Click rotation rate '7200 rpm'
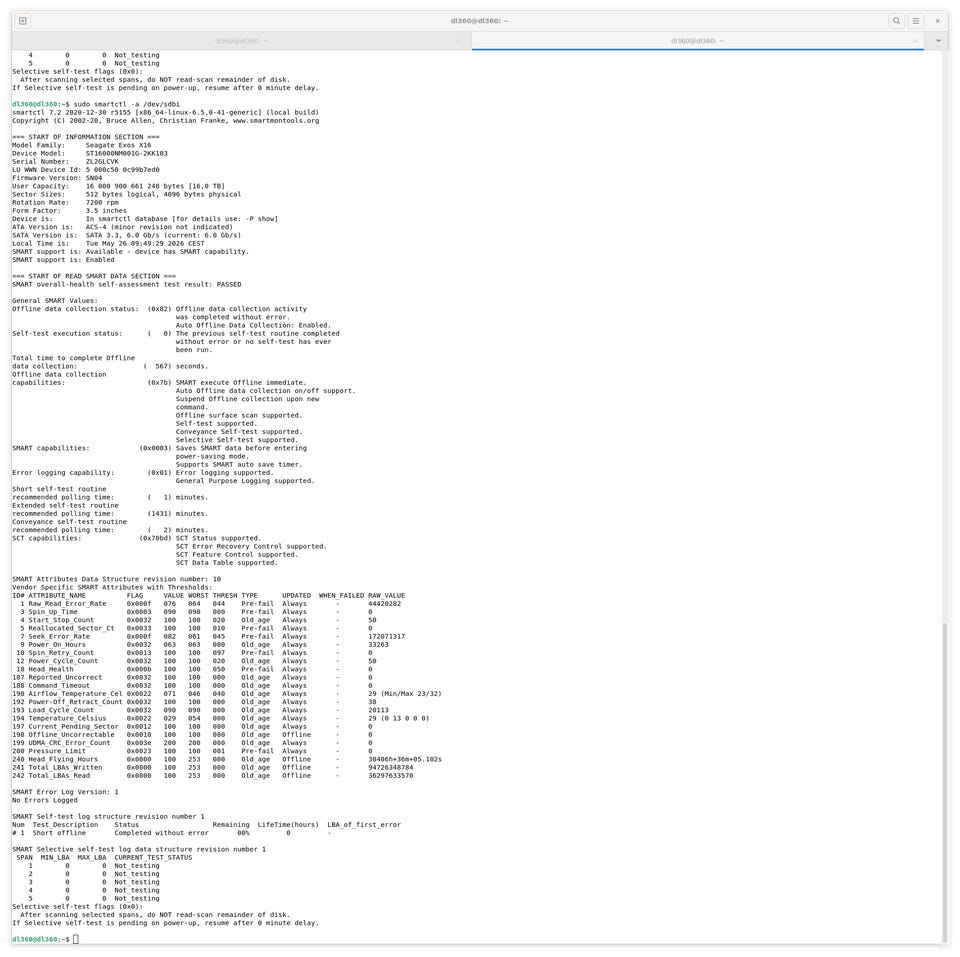 pos(102,203)
